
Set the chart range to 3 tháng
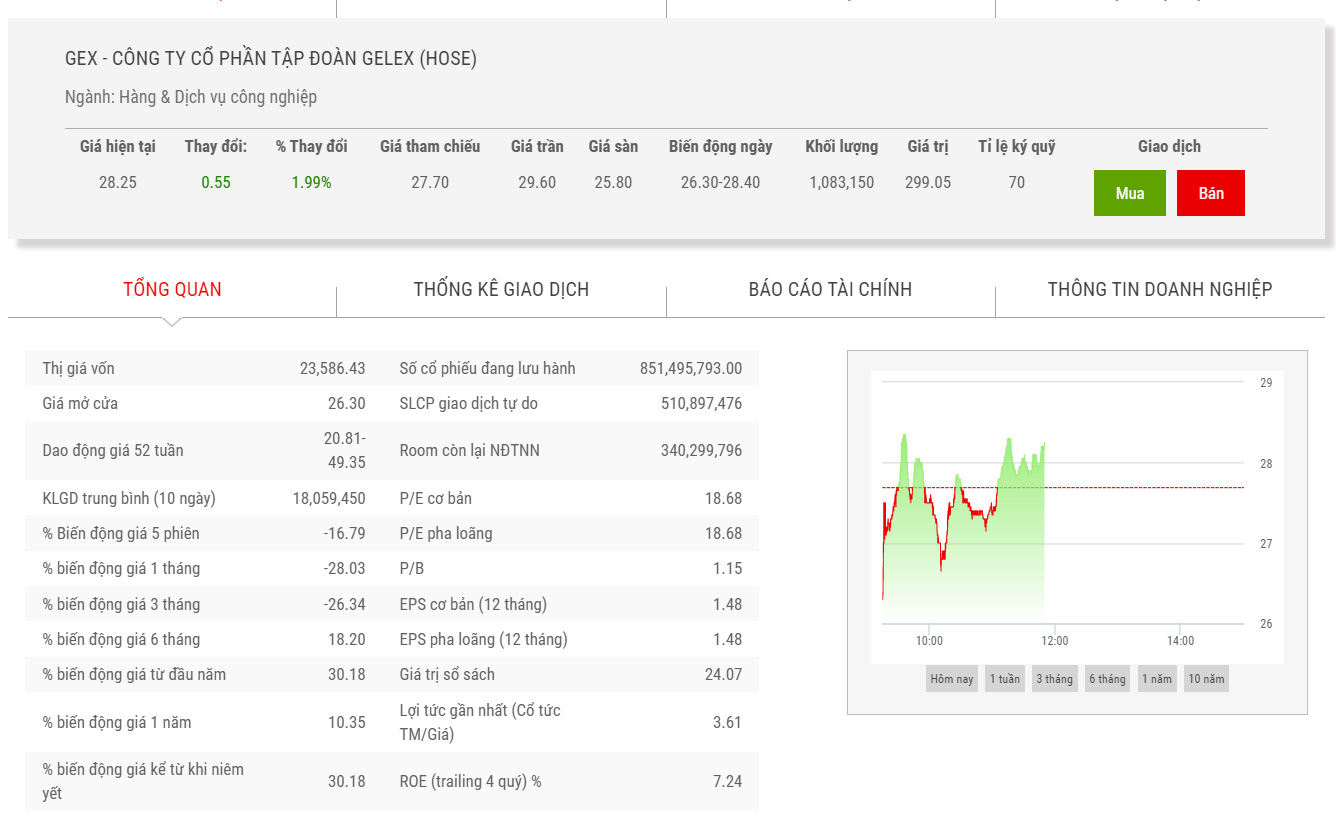(x=1054, y=679)
